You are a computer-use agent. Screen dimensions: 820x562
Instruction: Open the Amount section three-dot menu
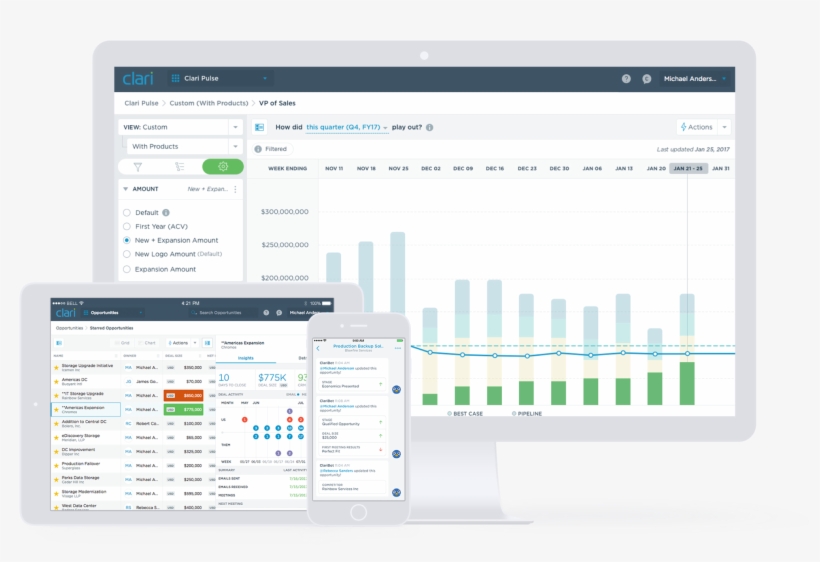click(x=236, y=189)
